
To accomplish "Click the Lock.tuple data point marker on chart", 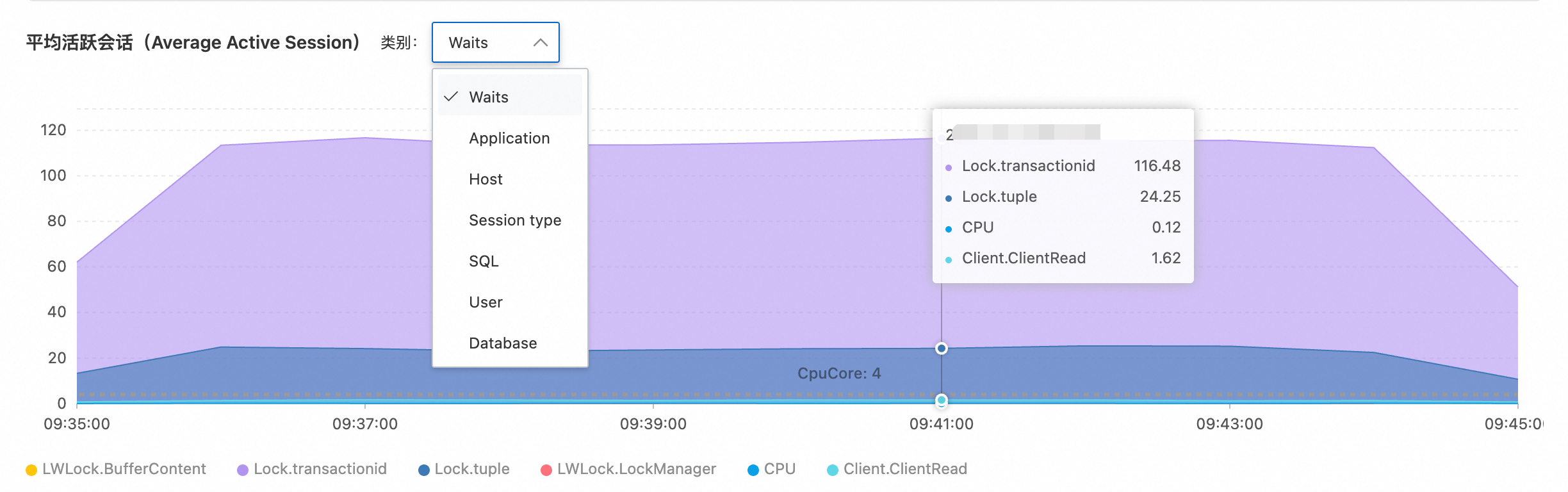I will [941, 348].
